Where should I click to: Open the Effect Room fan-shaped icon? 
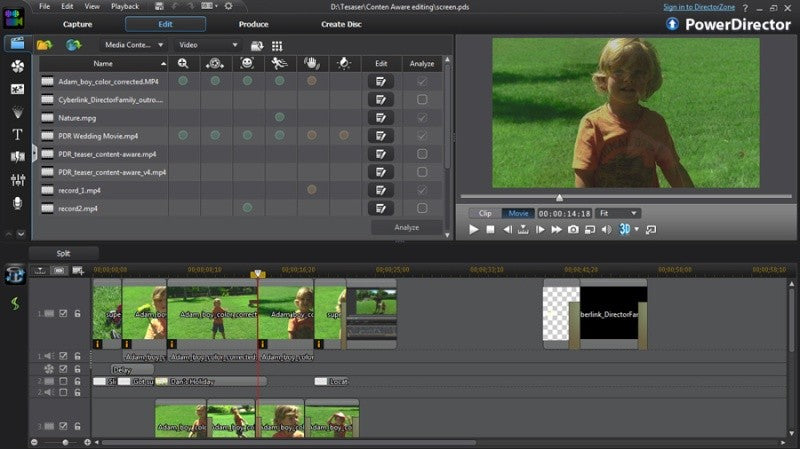pos(17,66)
